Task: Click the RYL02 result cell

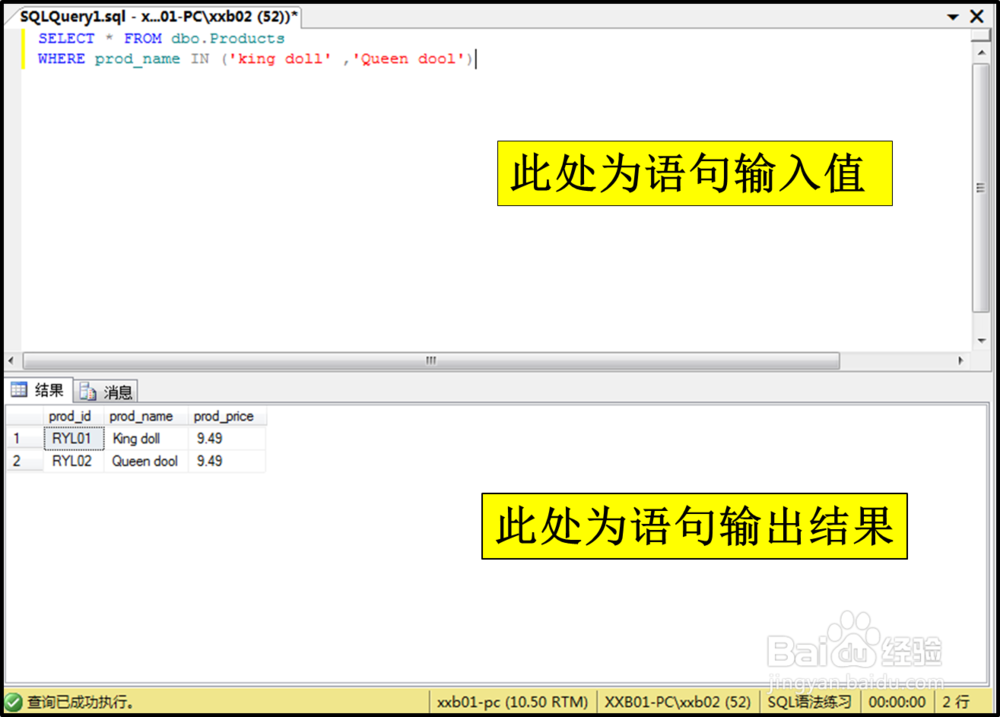Action: click(73, 461)
